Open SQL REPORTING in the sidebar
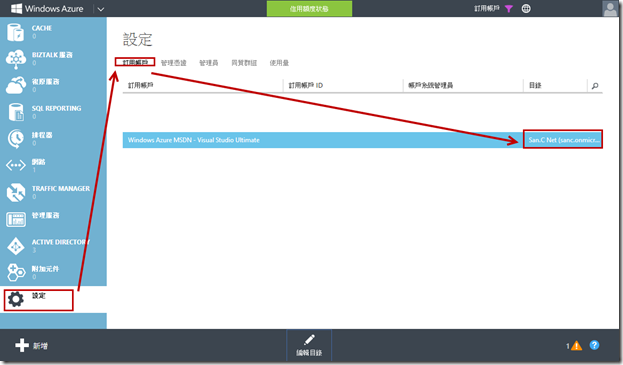 (x=53, y=112)
